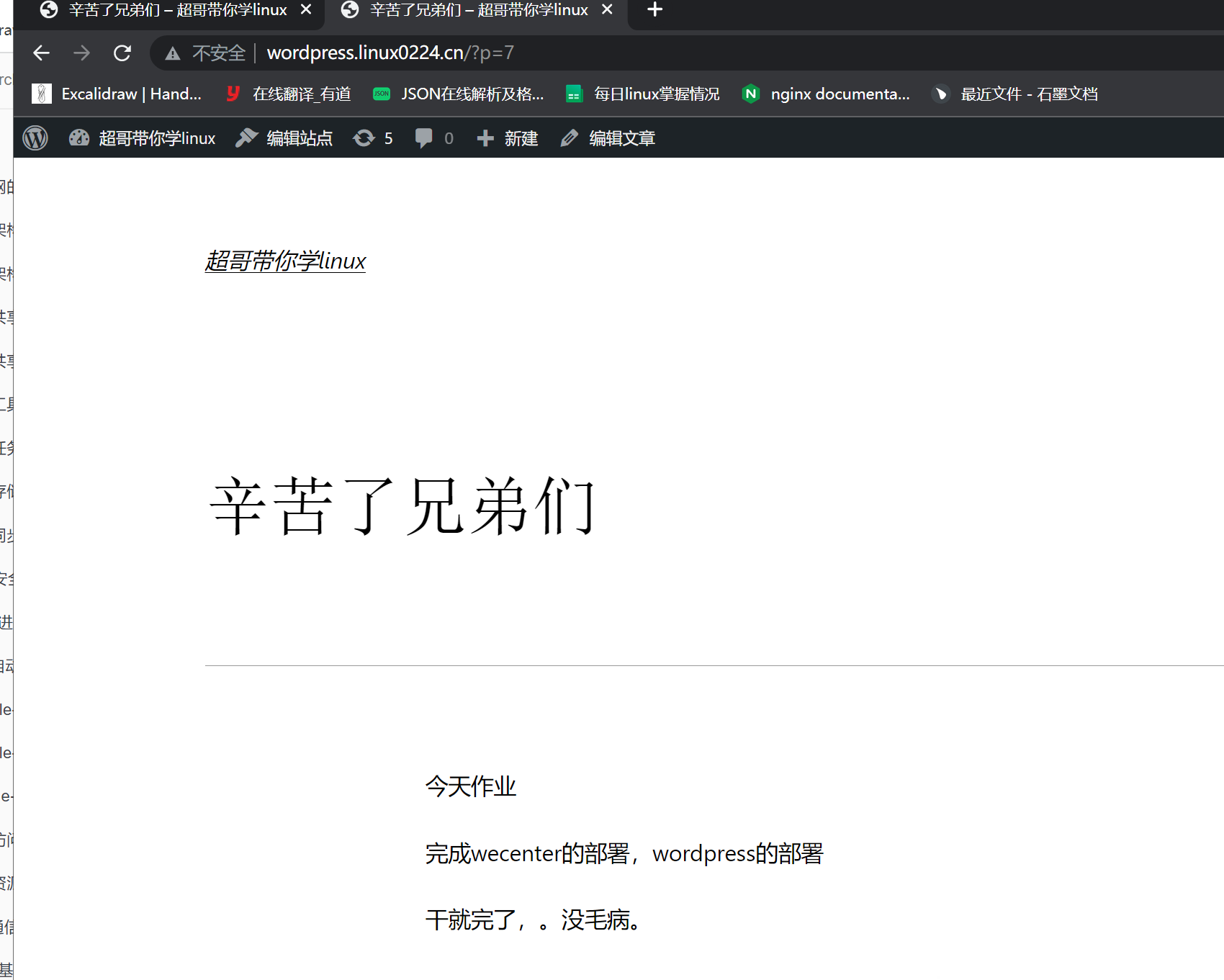Screen dimensions: 1224x980
Task: Open the comments bubble icon in admin bar
Action: coord(425,138)
